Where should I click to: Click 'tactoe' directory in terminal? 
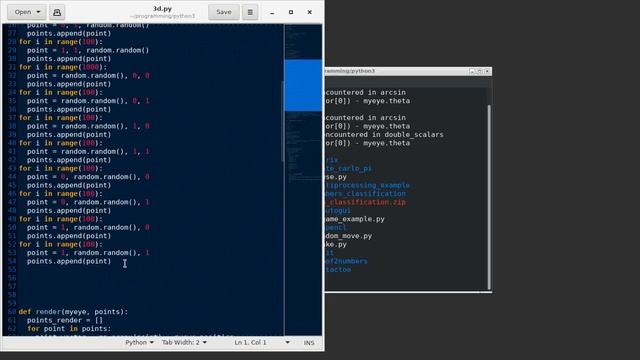click(x=338, y=270)
